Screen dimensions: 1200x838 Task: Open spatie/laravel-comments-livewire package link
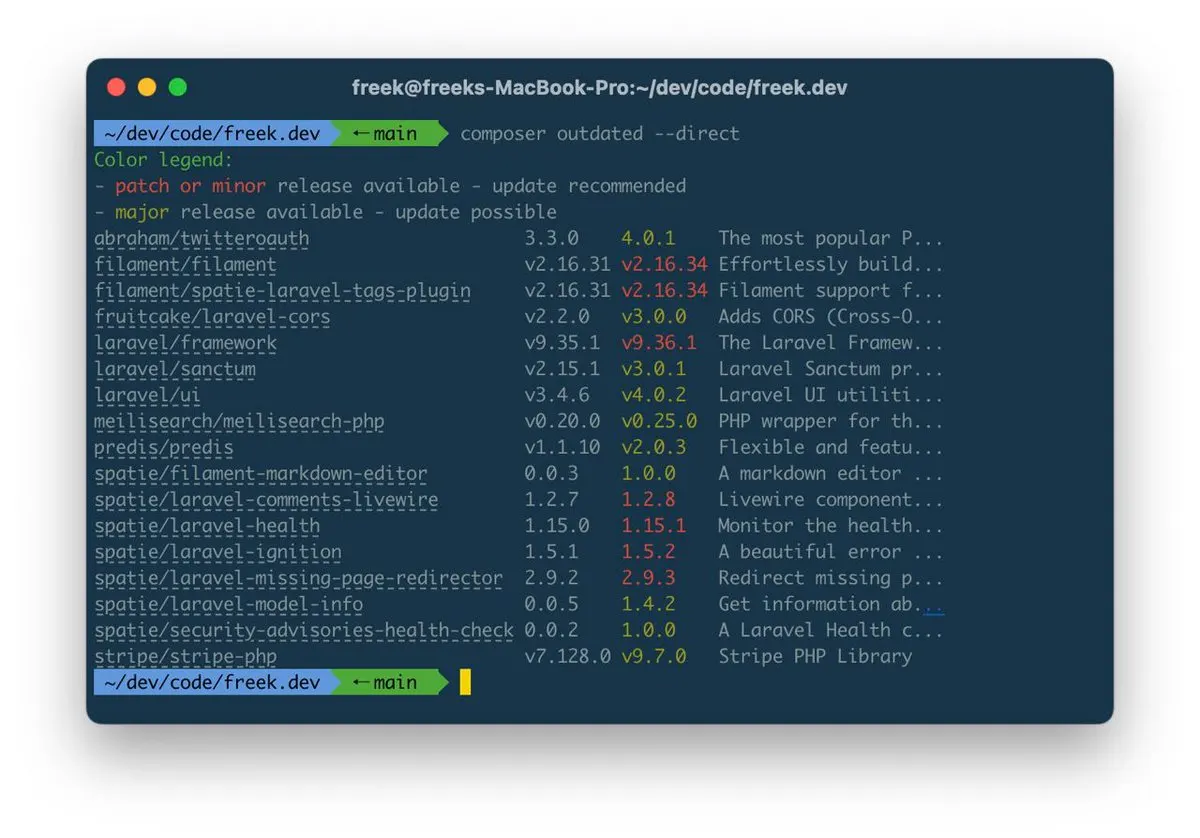(x=266, y=499)
